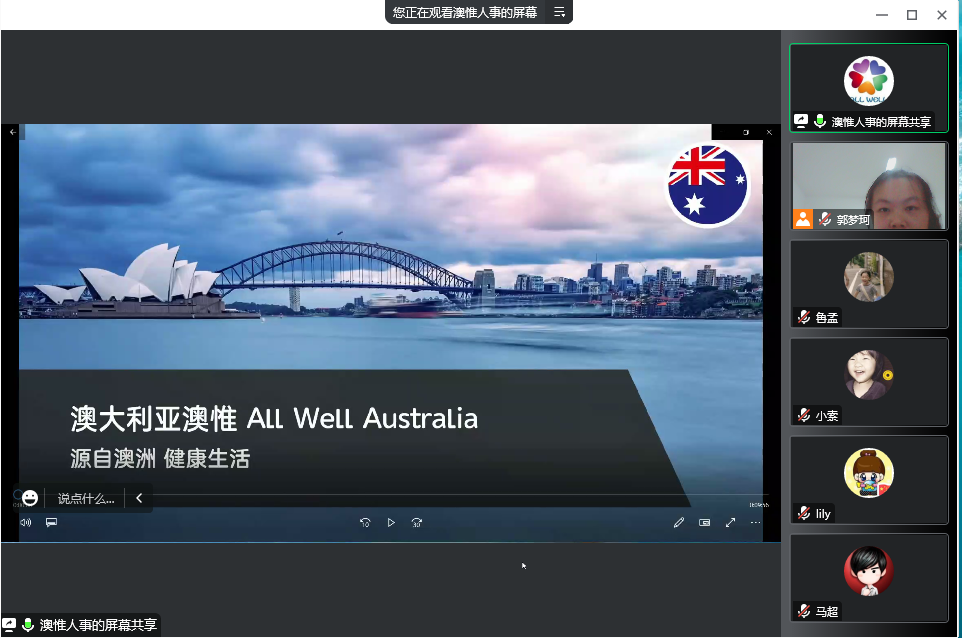This screenshot has height=638, width=962.
Task: Click the pencil edit icon in player
Action: click(x=679, y=522)
